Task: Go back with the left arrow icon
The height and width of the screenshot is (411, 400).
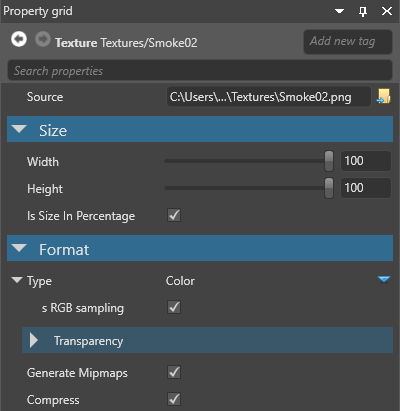Action: [19, 39]
